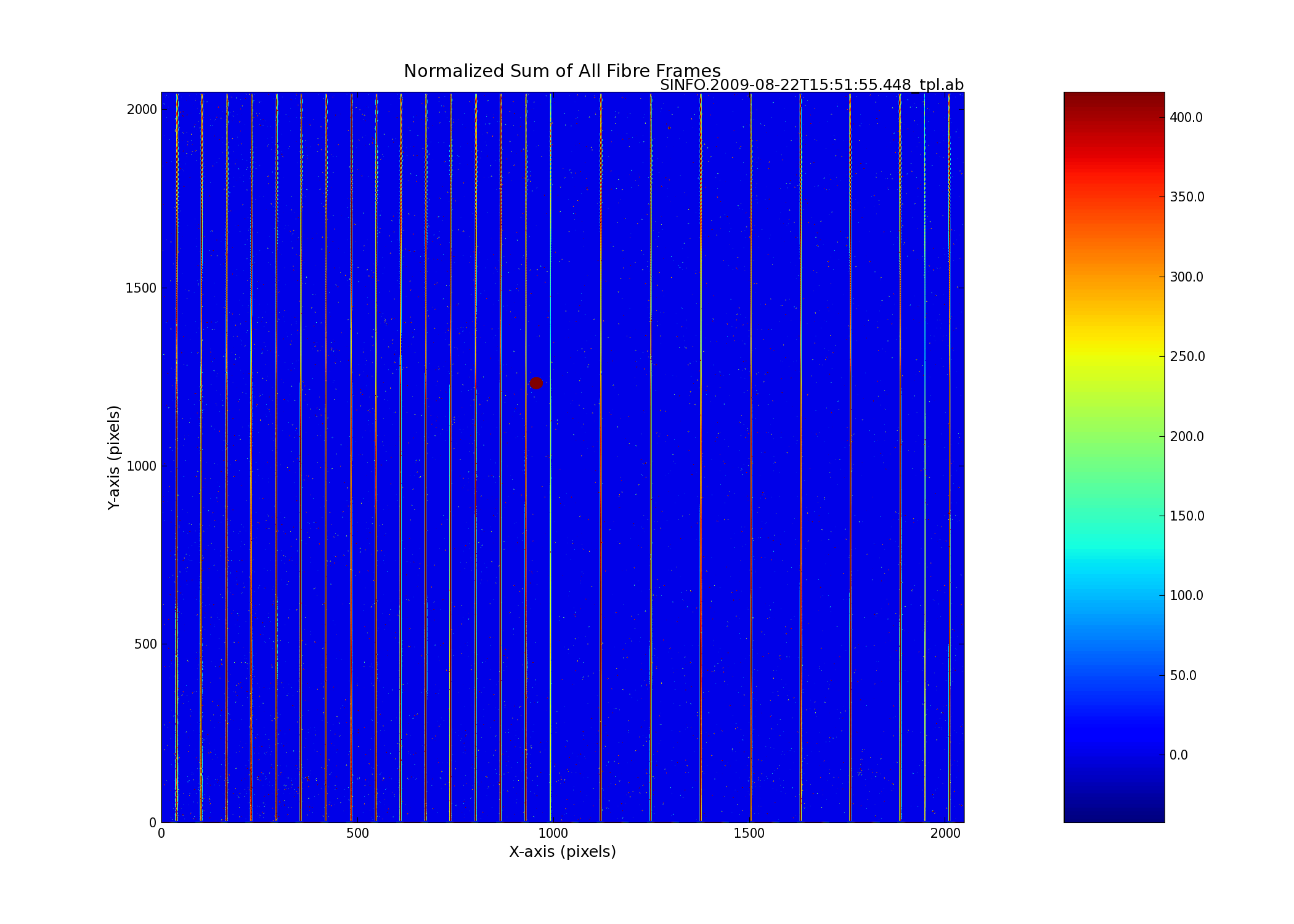Screen dimensions: 1294x924
Task: Click the 'Y-axis (pixels)' axis label
Action: tap(113, 457)
